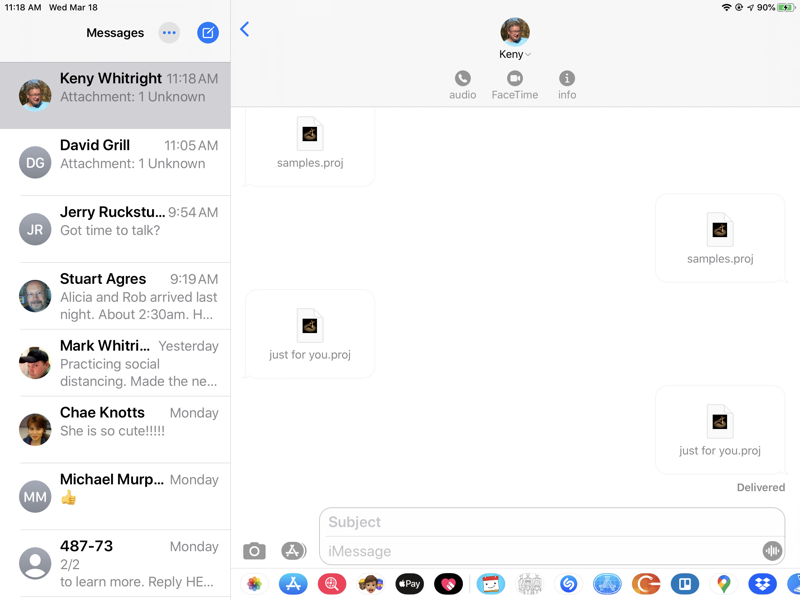Image resolution: width=800 pixels, height=600 pixels.
Task: Toggle the iMessage app drawer button
Action: [292, 551]
